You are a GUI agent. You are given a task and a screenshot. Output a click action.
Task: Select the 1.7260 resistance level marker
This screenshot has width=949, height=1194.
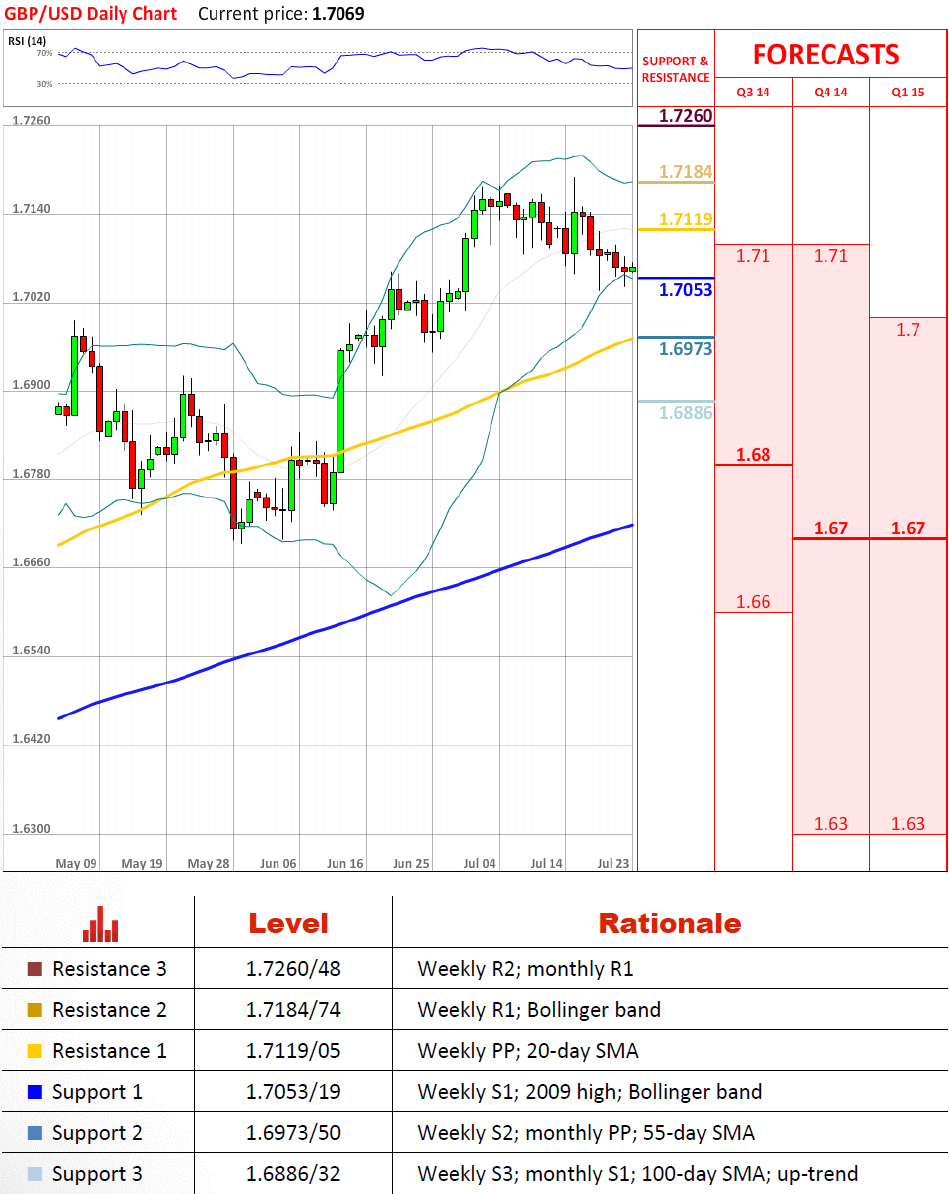point(686,116)
